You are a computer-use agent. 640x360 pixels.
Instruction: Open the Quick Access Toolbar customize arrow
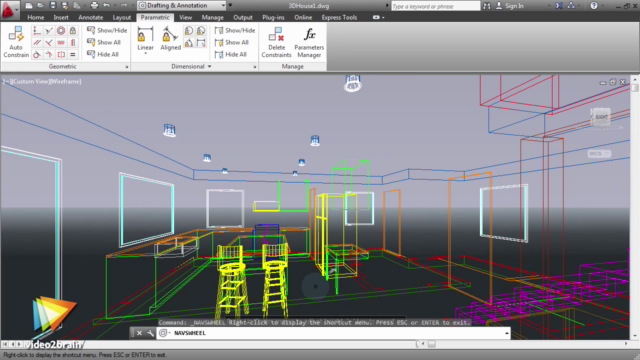point(230,6)
